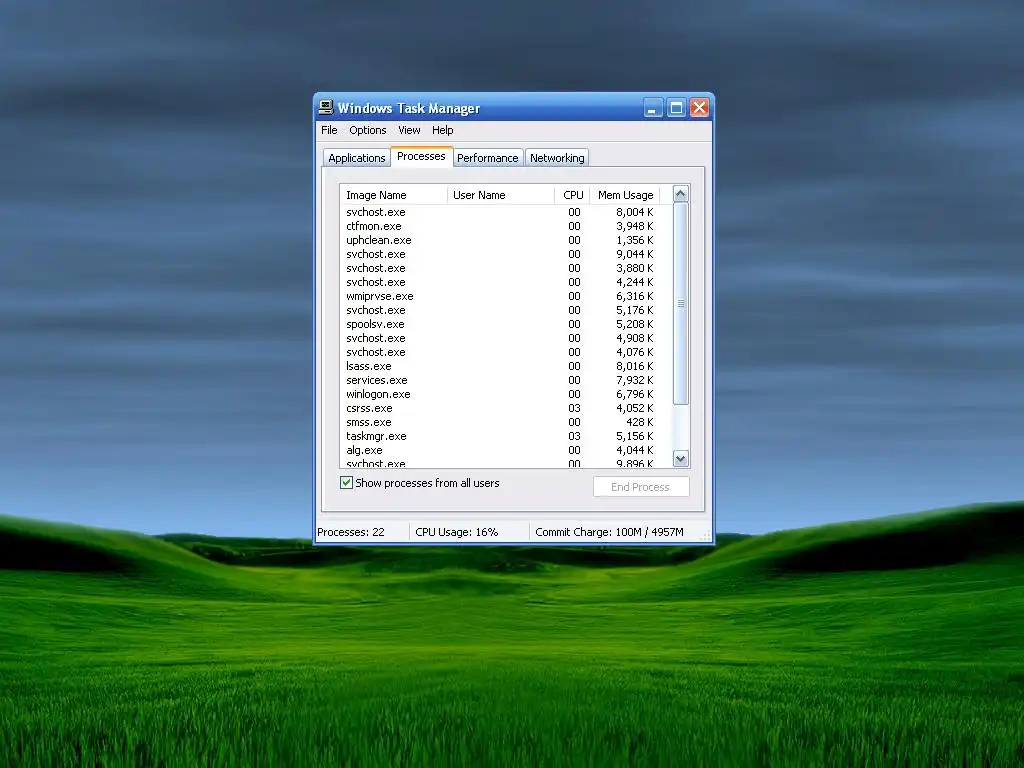Click the Processes: 22 status entry
Viewport: 1024px width, 768px height.
coord(351,532)
